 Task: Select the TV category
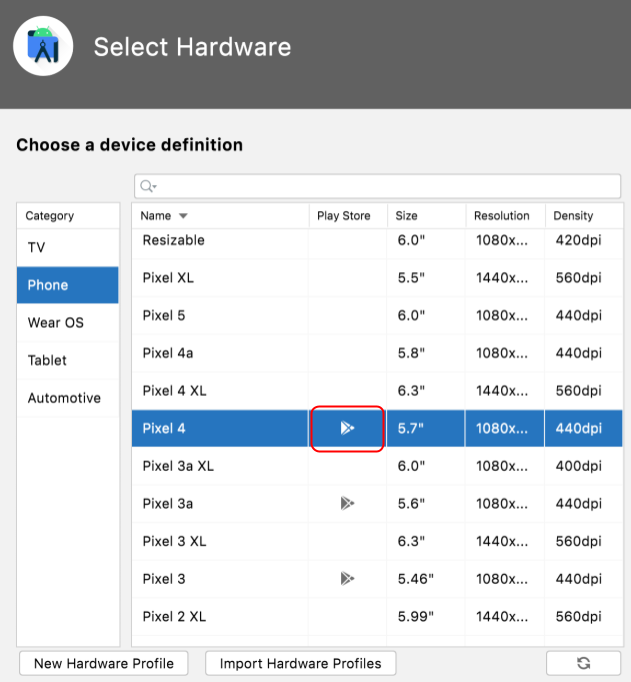[x=67, y=247]
